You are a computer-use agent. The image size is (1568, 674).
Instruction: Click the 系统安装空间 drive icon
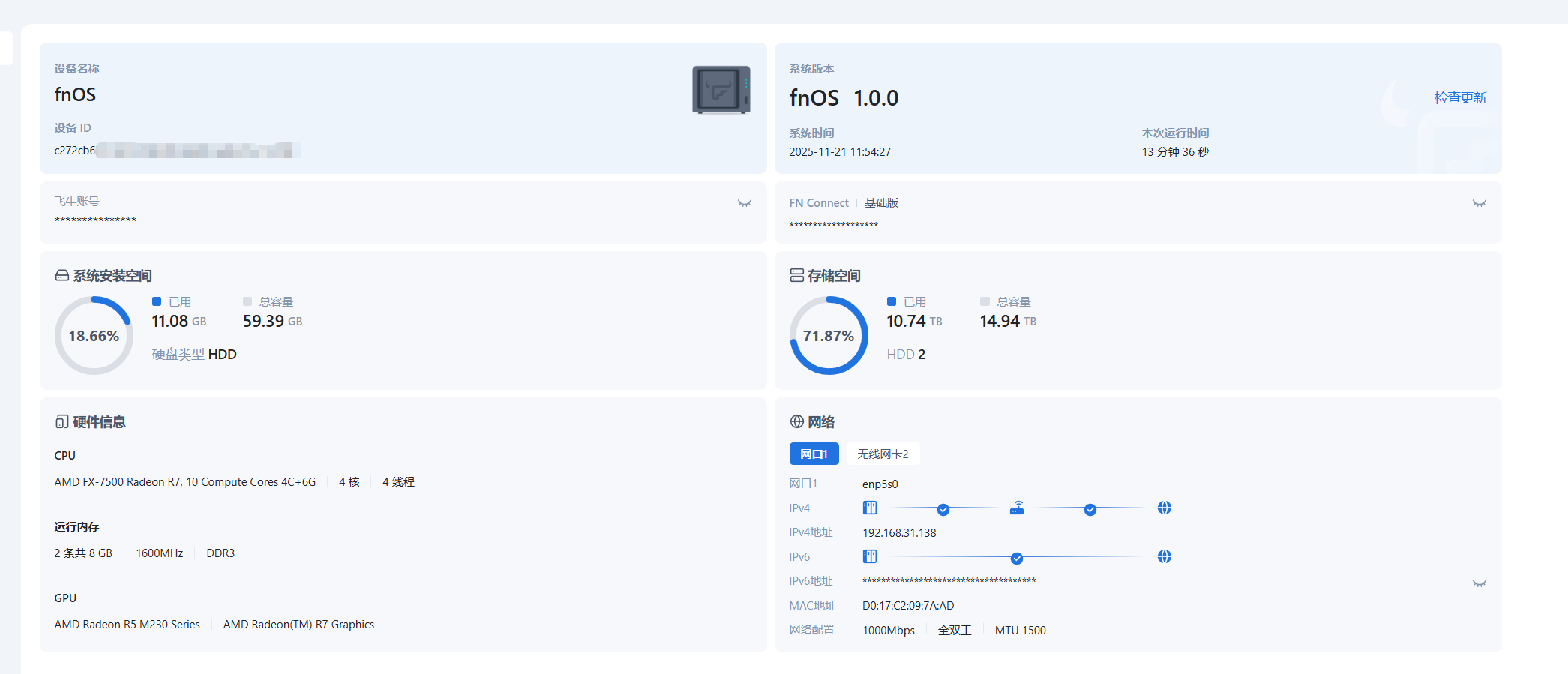(62, 276)
